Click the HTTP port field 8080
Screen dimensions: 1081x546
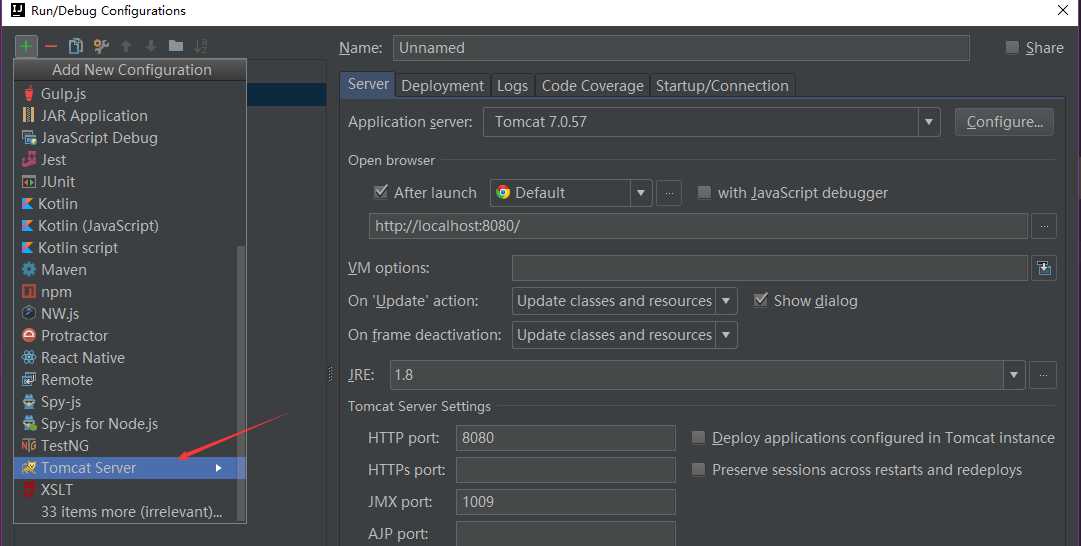(566, 438)
